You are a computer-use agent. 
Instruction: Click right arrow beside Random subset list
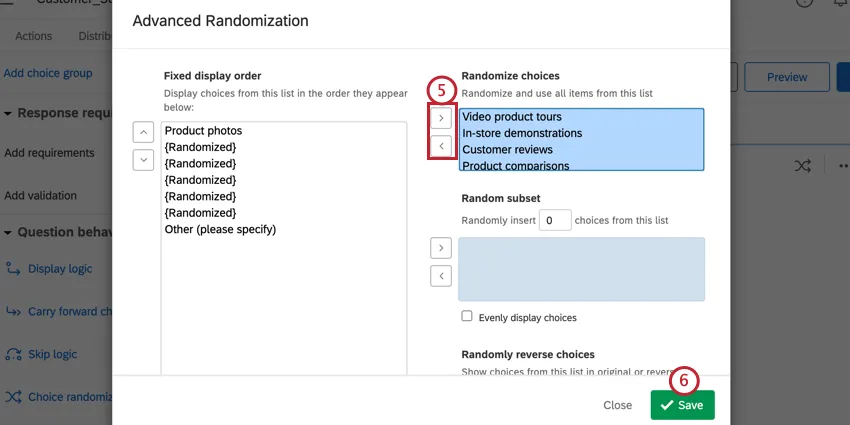(440, 247)
